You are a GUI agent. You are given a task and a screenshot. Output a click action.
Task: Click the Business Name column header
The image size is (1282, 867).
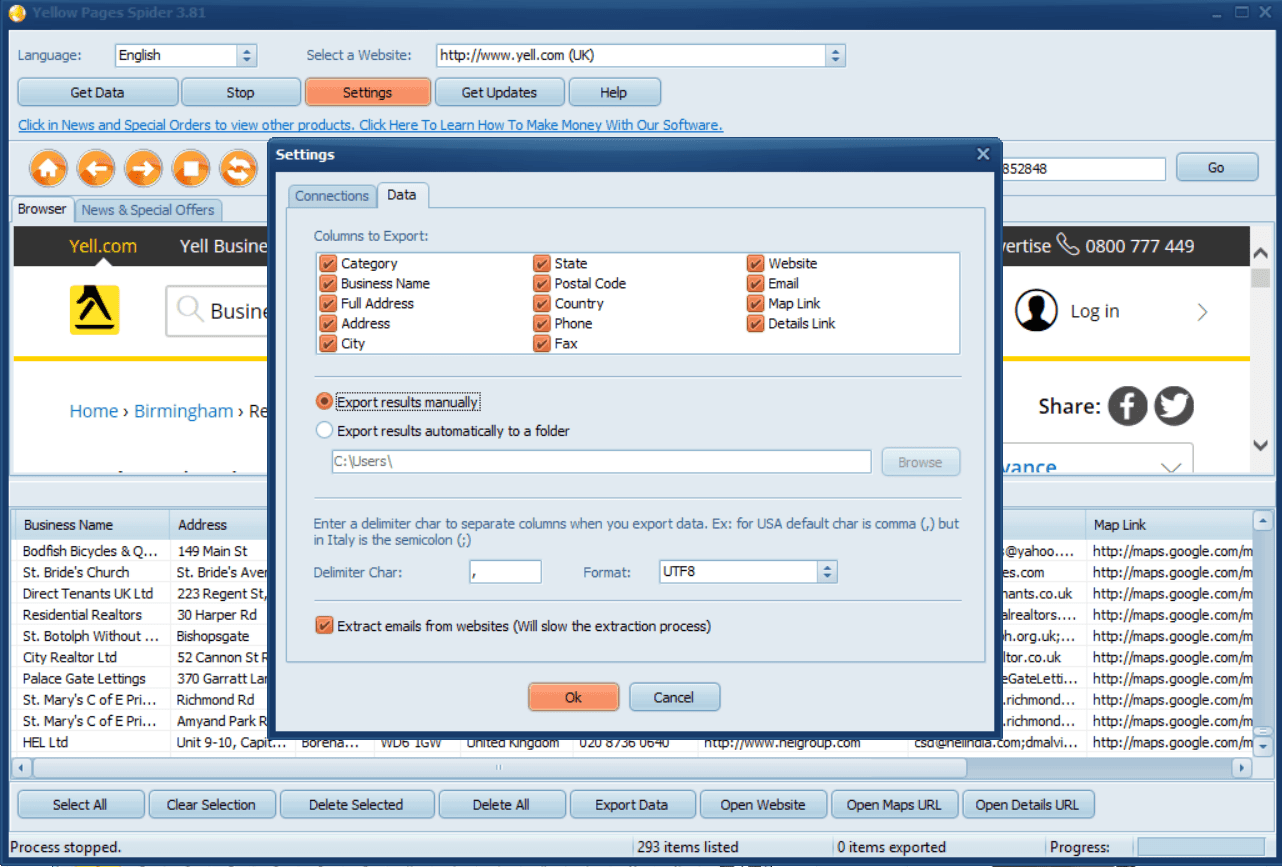91,524
